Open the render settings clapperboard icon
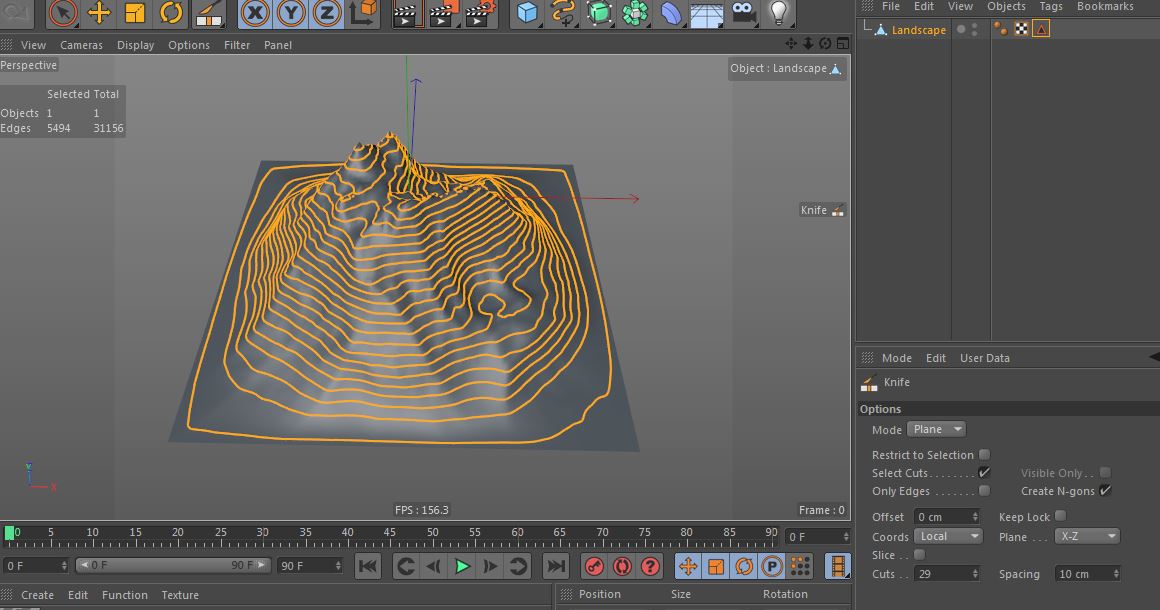Viewport: 1160px width, 610px height. [478, 14]
